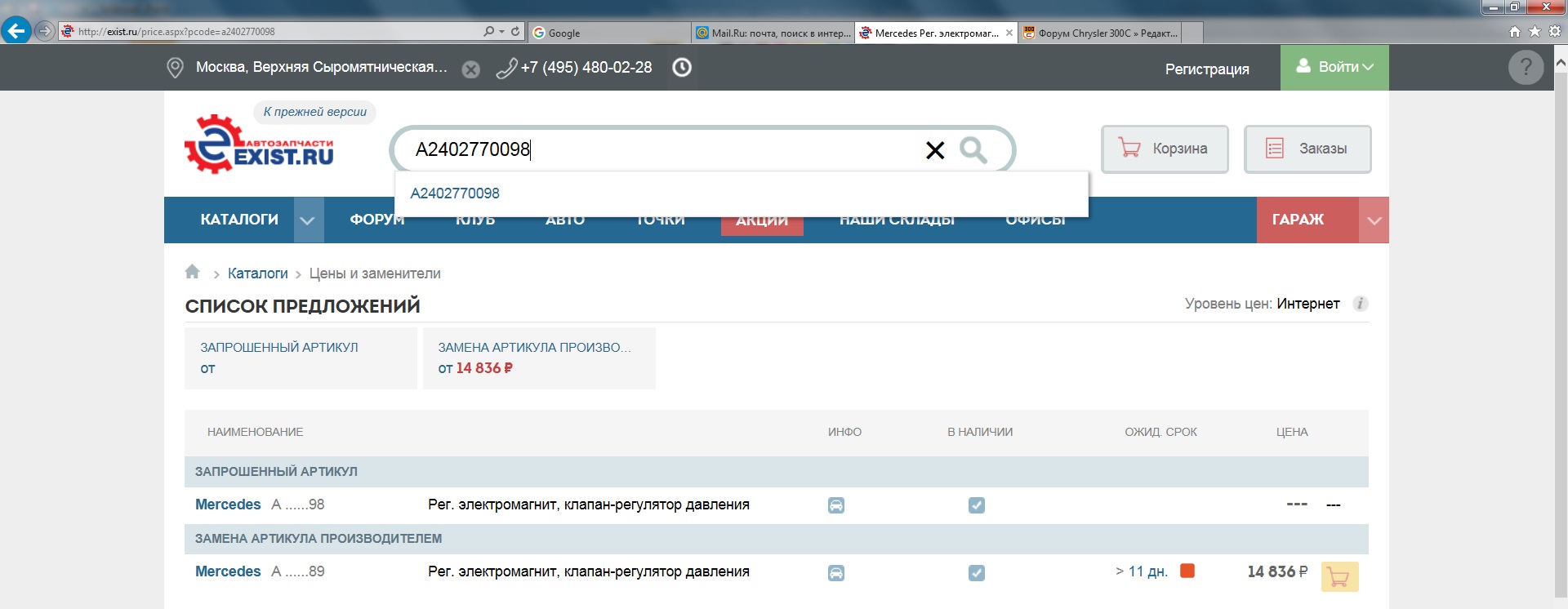Click the Exist.ru logo
Viewport: 1568px width, 609px height.
click(x=259, y=144)
